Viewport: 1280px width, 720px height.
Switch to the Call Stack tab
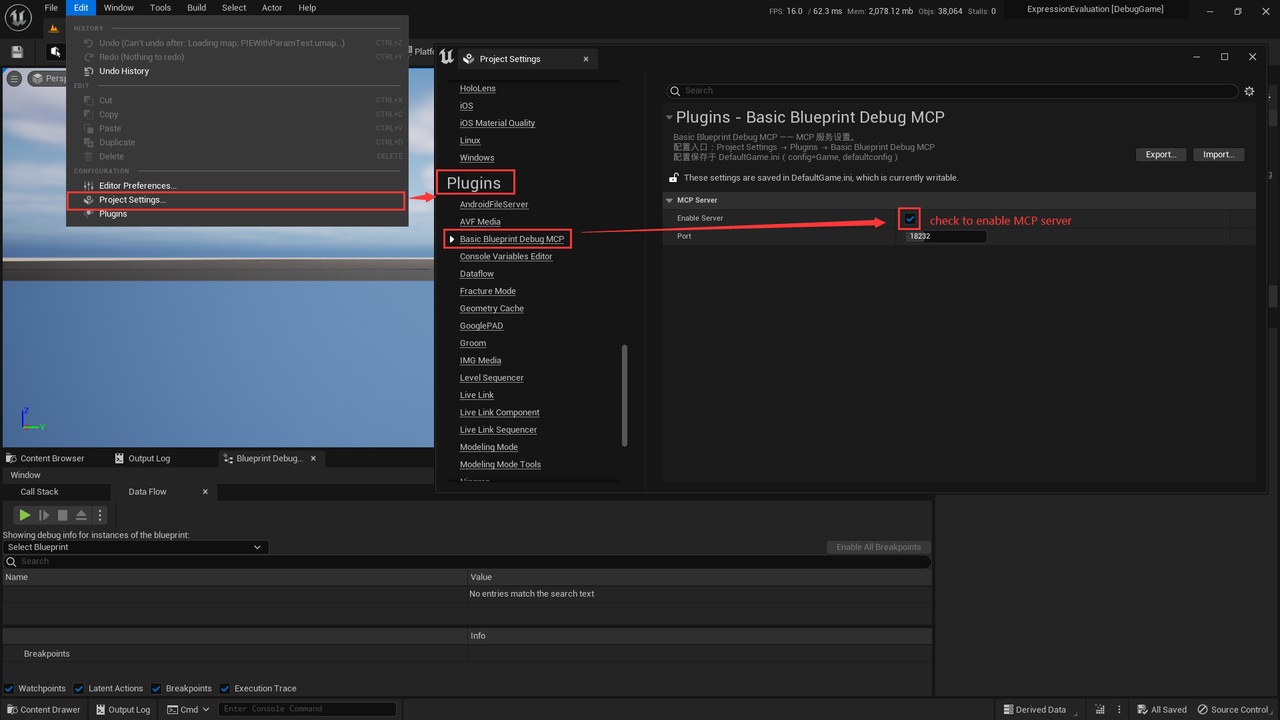coord(40,492)
